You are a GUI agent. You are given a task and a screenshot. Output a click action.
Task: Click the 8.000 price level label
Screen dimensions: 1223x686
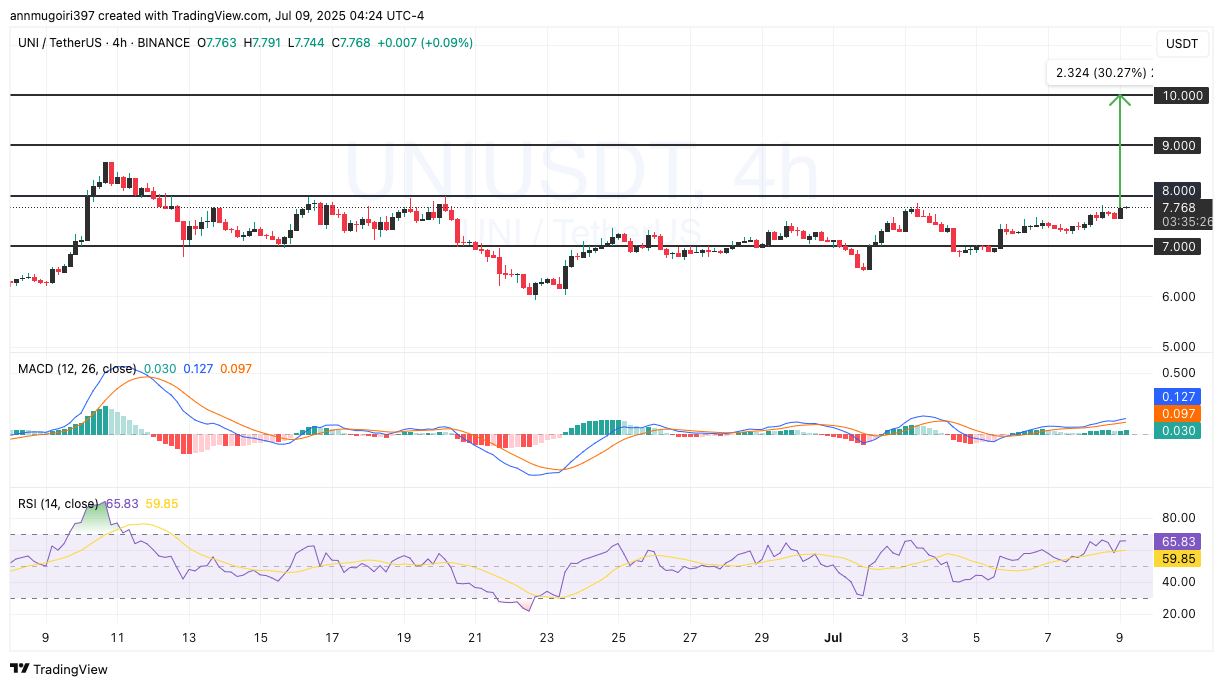point(1180,191)
